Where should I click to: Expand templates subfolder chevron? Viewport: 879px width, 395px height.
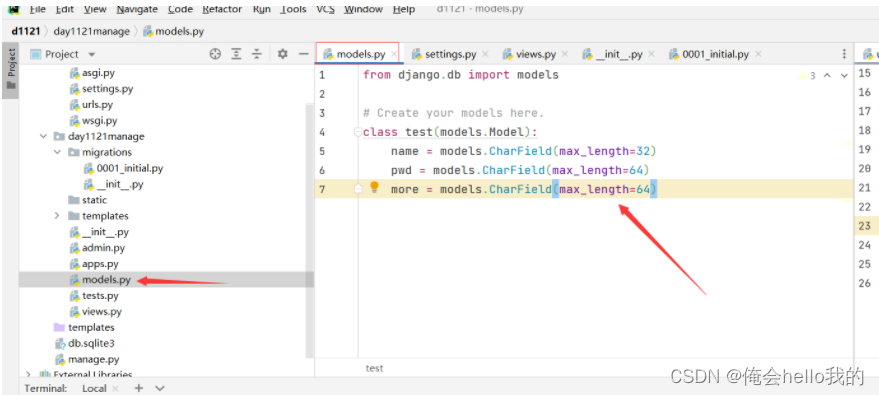pos(57,216)
